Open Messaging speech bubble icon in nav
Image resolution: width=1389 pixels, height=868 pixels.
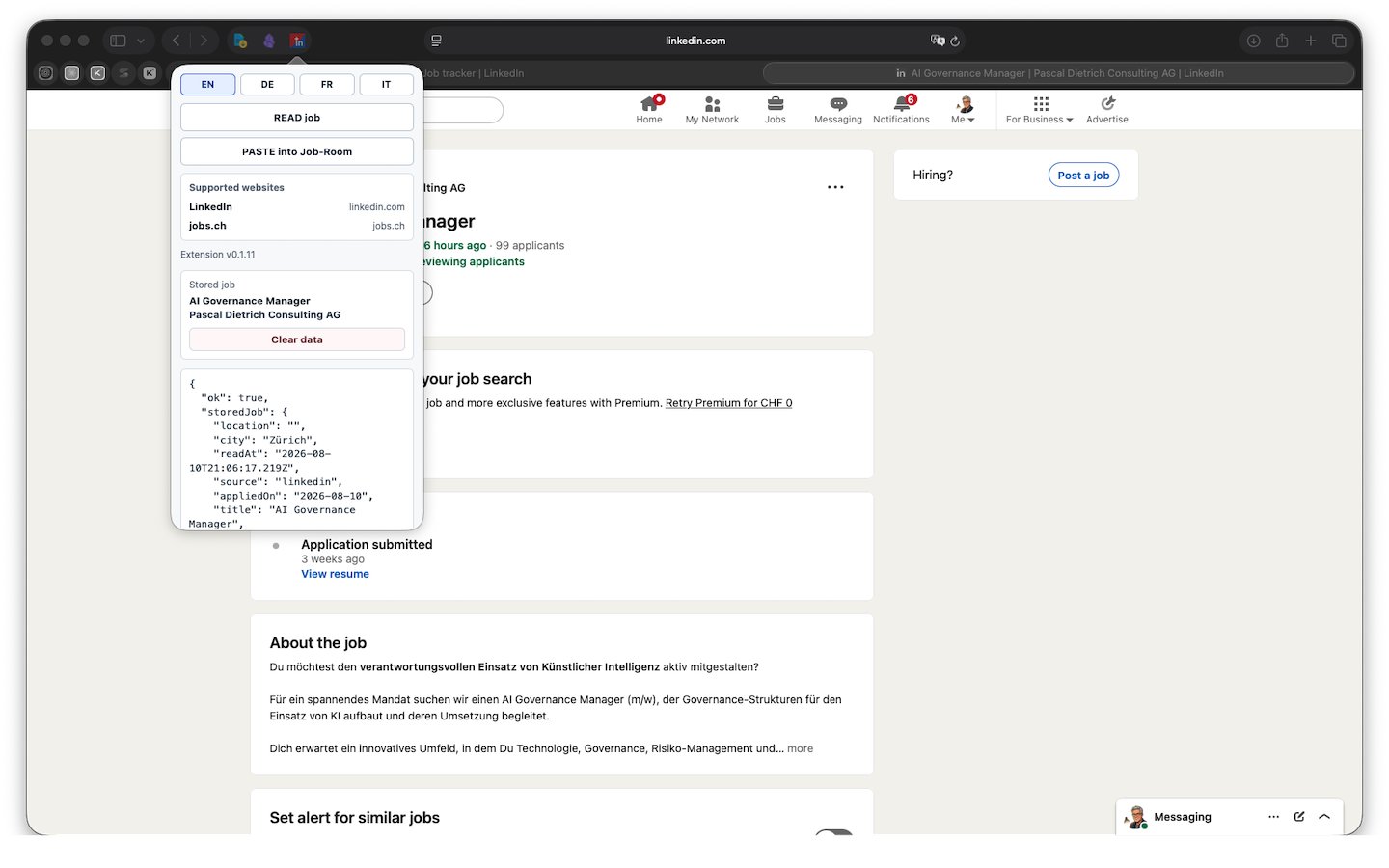[x=838, y=104]
